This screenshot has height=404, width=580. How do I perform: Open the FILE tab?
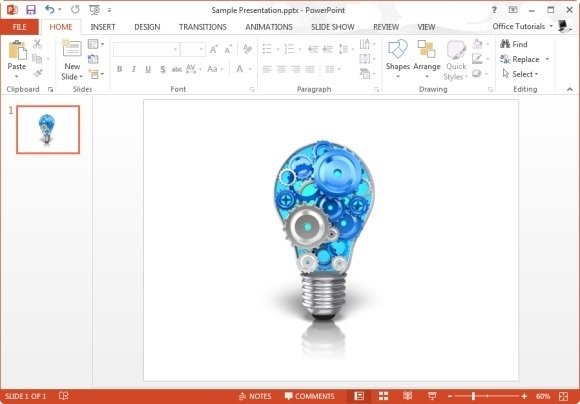click(x=19, y=27)
